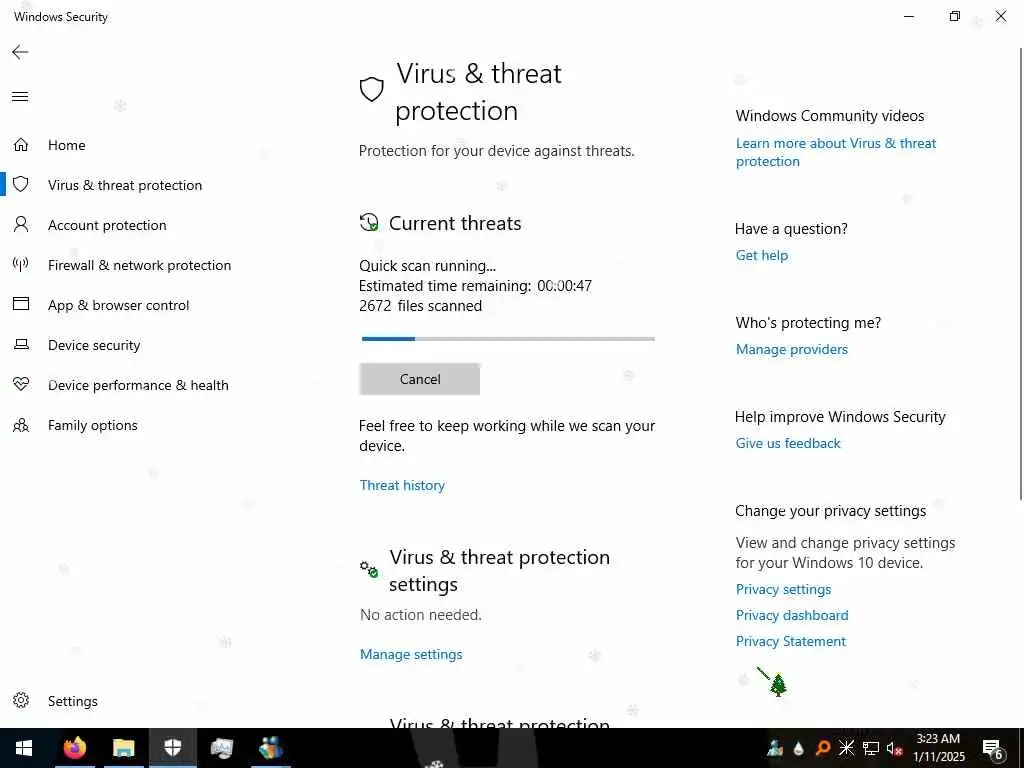
Task: Open the people icon app in taskbar
Action: tap(270, 748)
